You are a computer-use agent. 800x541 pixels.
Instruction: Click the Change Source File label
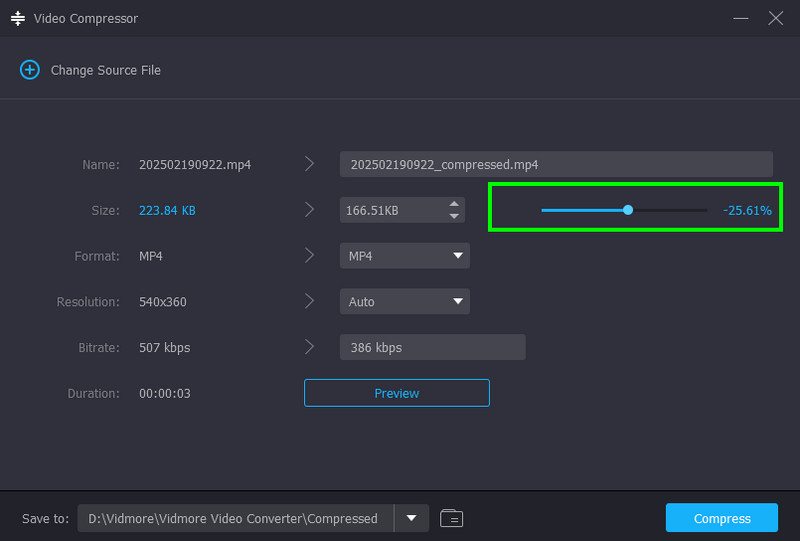pos(106,70)
